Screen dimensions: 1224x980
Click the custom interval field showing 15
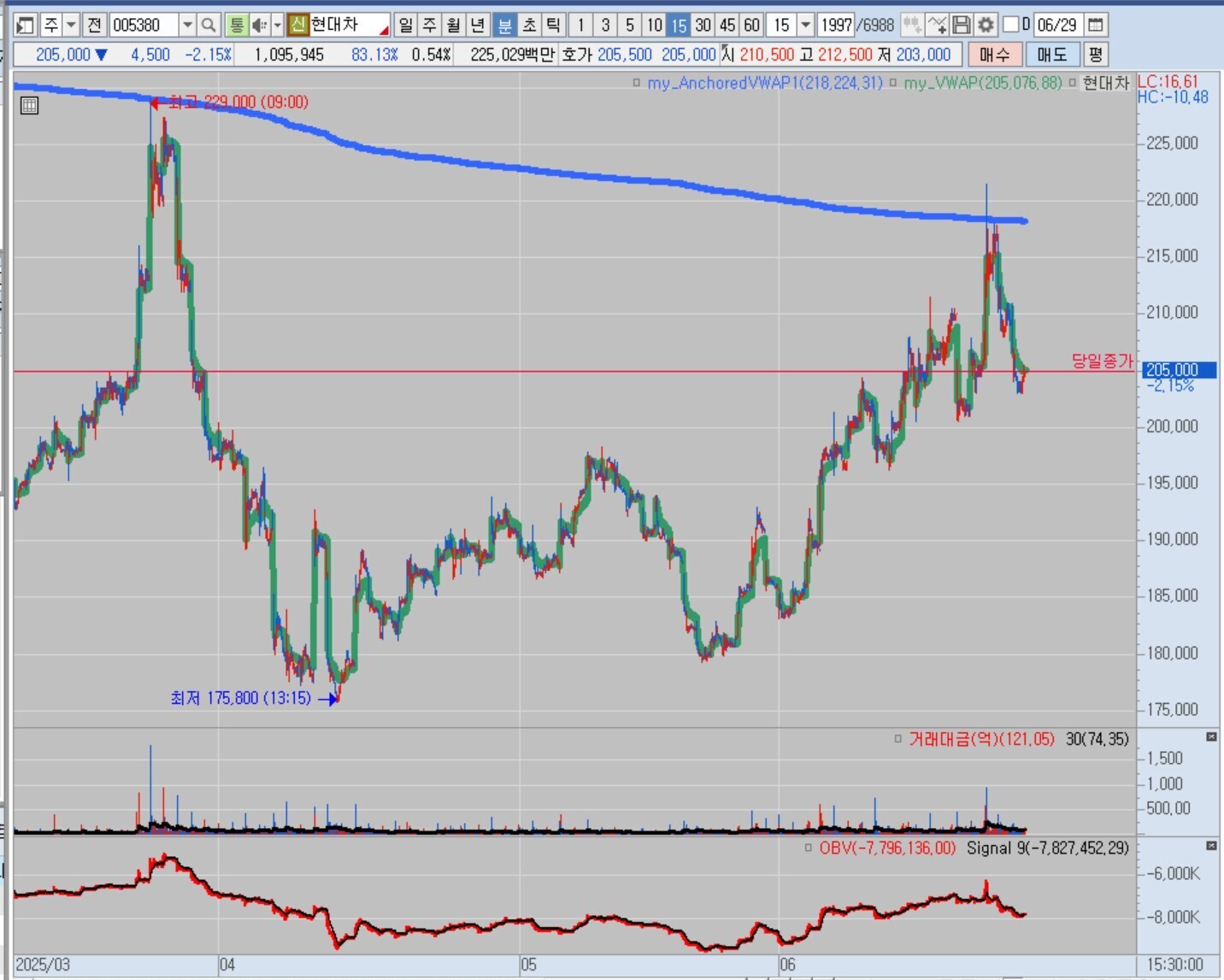tap(782, 25)
